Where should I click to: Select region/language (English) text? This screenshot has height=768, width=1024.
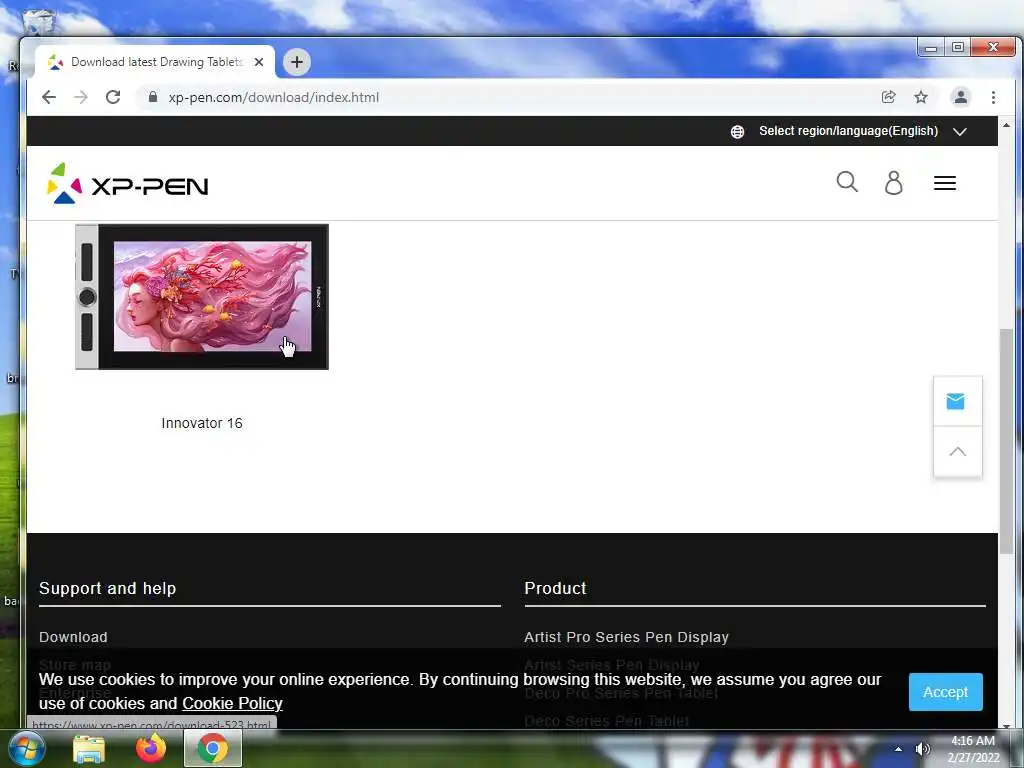[848, 131]
